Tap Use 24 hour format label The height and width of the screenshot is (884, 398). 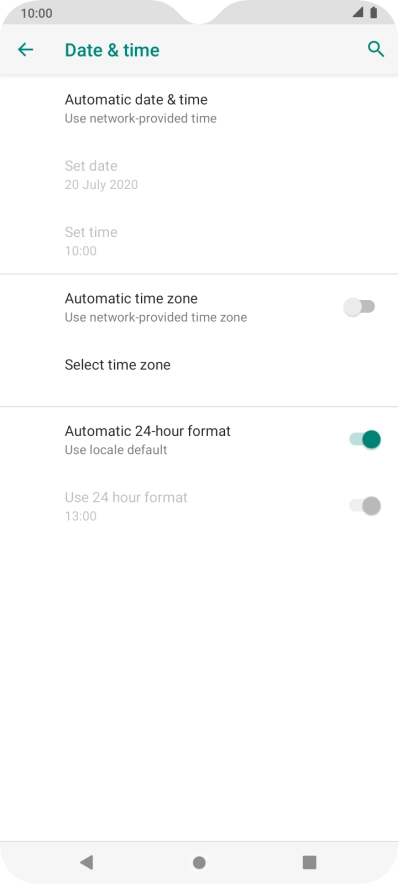coord(126,497)
